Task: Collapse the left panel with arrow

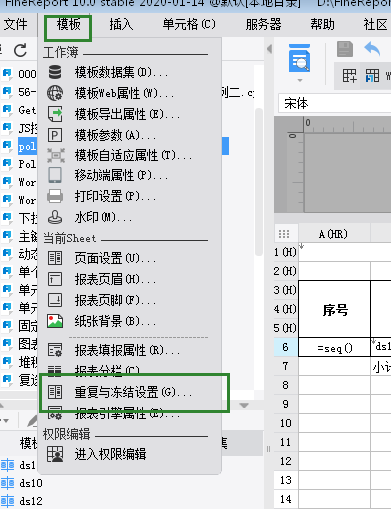Action: point(269,49)
